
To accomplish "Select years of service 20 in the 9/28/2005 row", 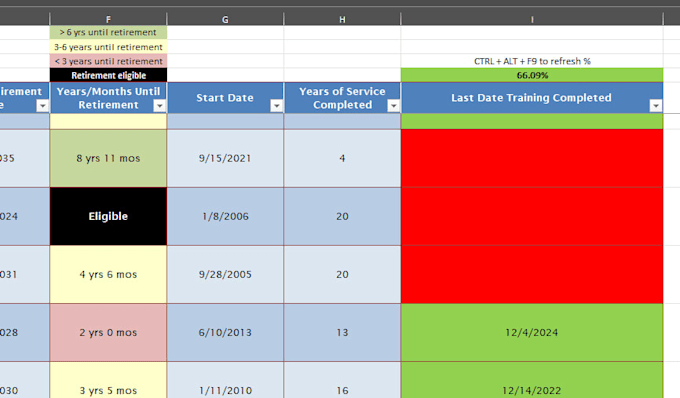I will 342,274.
